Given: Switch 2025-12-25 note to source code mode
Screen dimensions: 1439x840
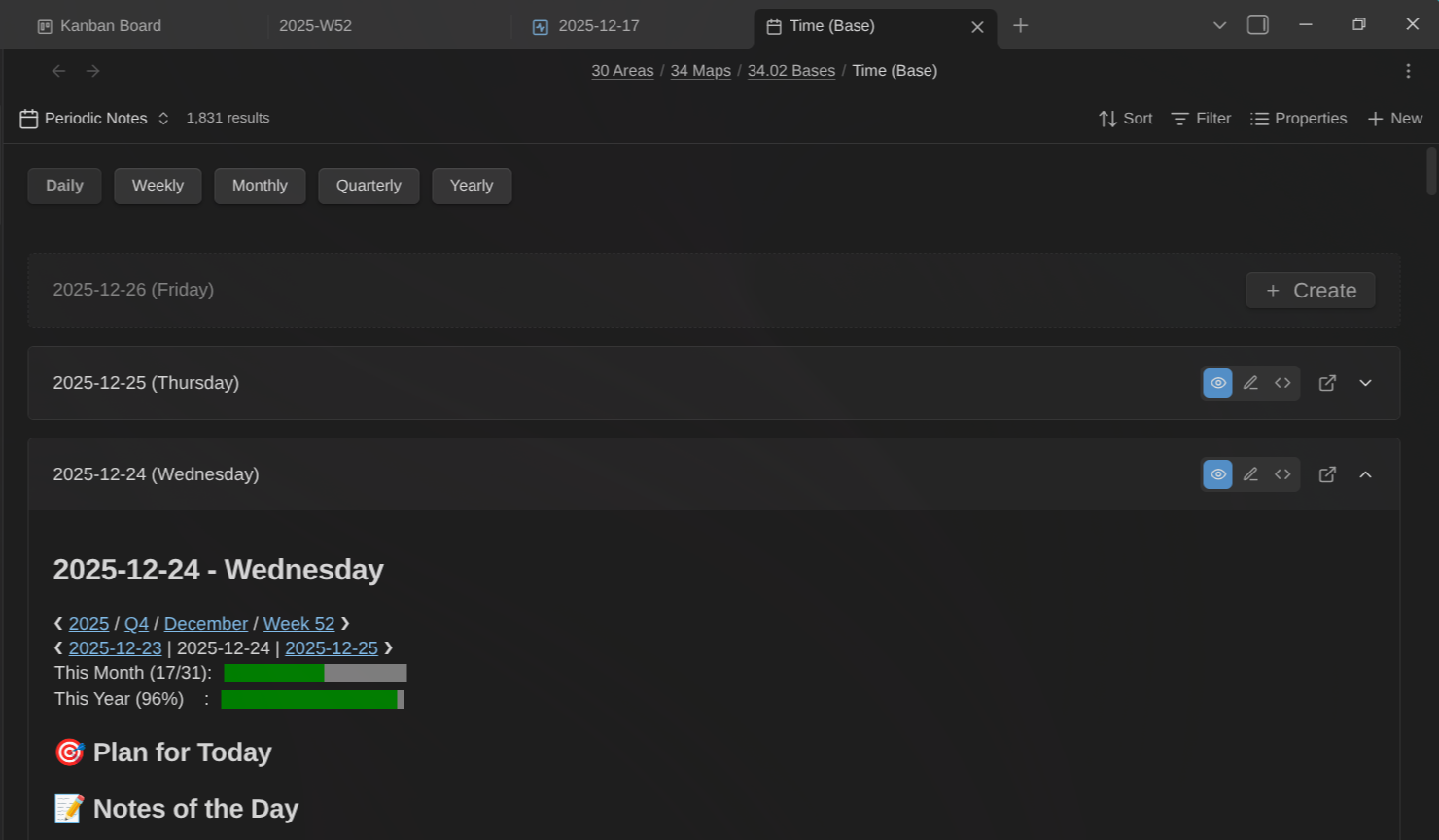Looking at the screenshot, I should [x=1282, y=383].
